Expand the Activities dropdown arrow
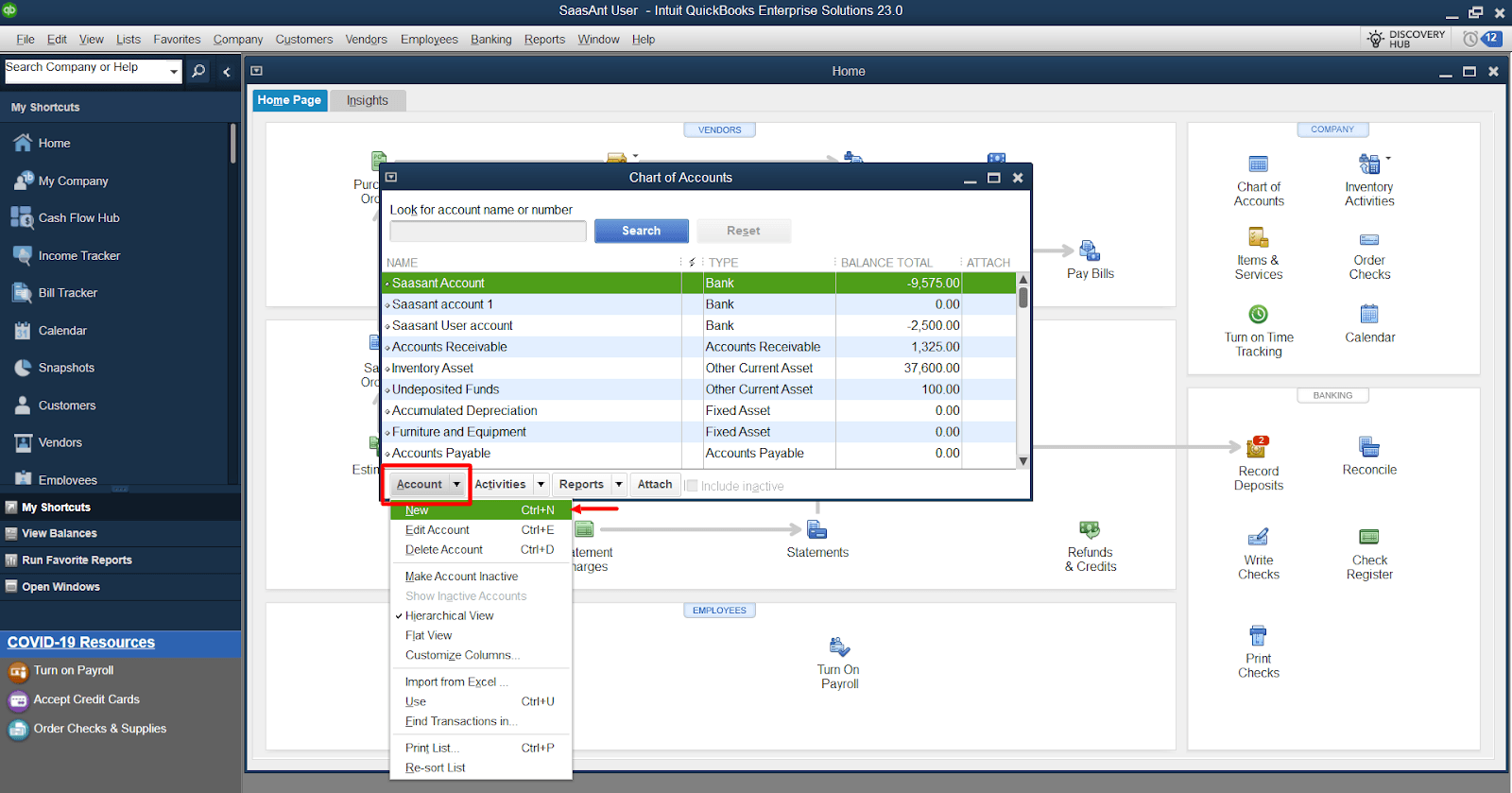The width and height of the screenshot is (1512, 793). click(541, 484)
